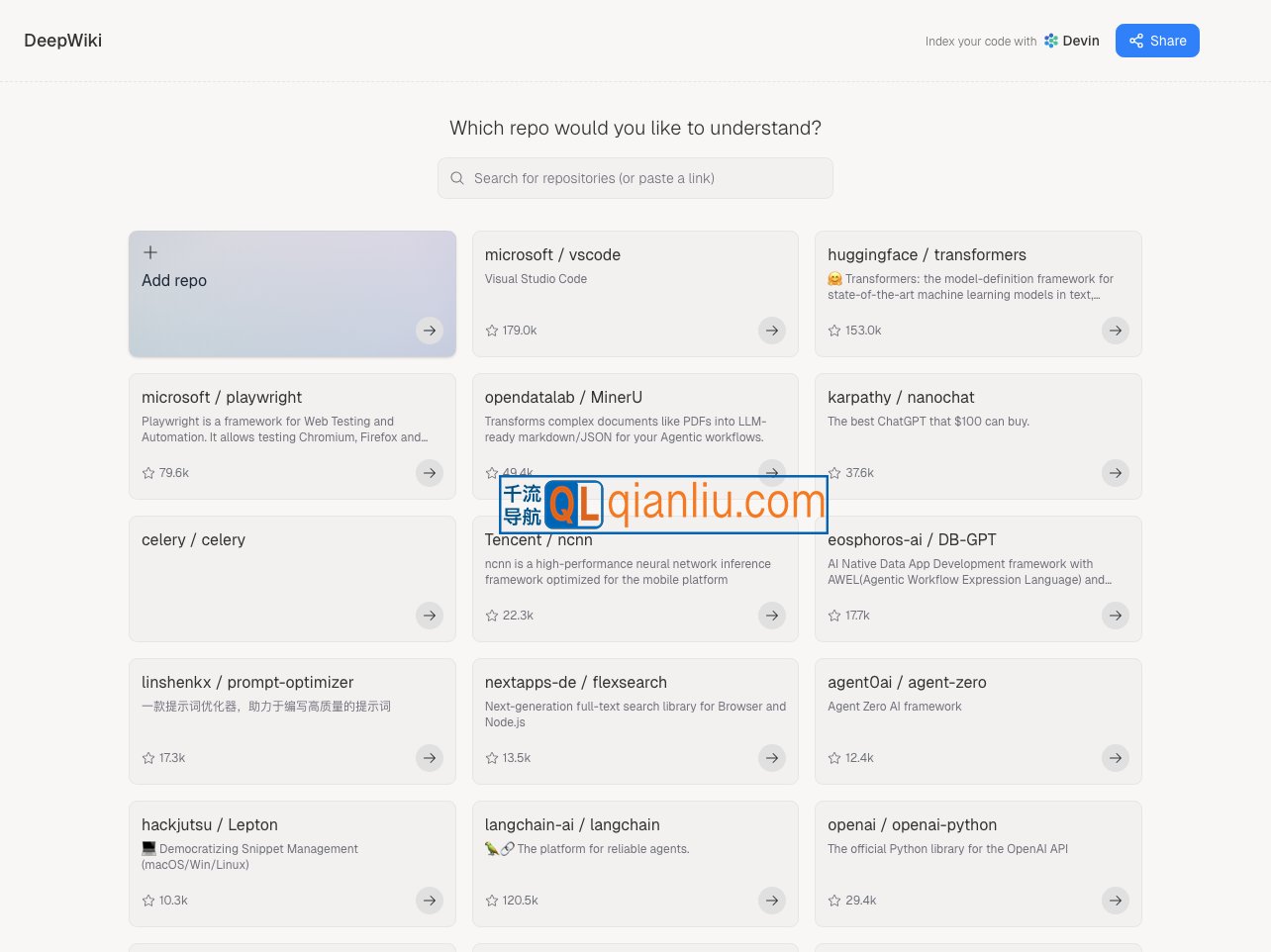Select the linshenkx / prompt-optimizer card
This screenshot has height=952, width=1271.
pyautogui.click(x=292, y=721)
